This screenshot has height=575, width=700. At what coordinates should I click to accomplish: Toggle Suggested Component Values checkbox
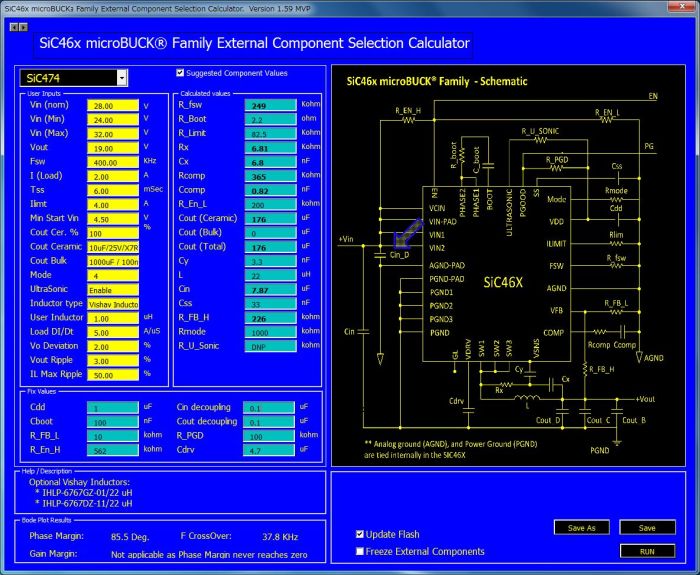(x=180, y=73)
